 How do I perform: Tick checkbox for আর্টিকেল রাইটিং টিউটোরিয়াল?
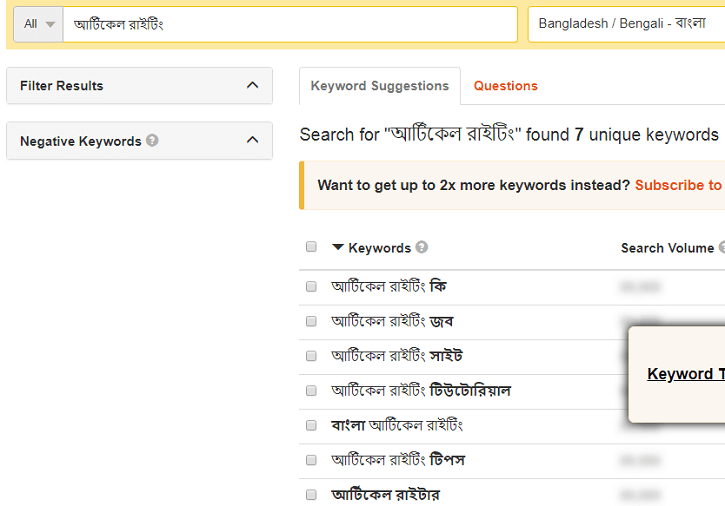pos(311,390)
